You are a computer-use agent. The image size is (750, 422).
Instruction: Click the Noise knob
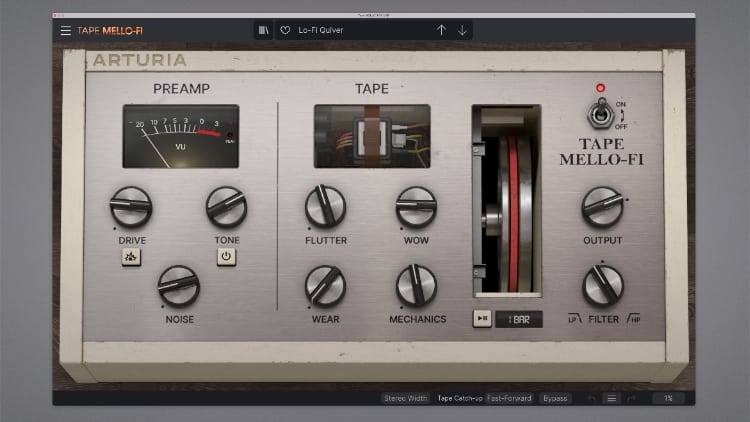pyautogui.click(x=178, y=286)
